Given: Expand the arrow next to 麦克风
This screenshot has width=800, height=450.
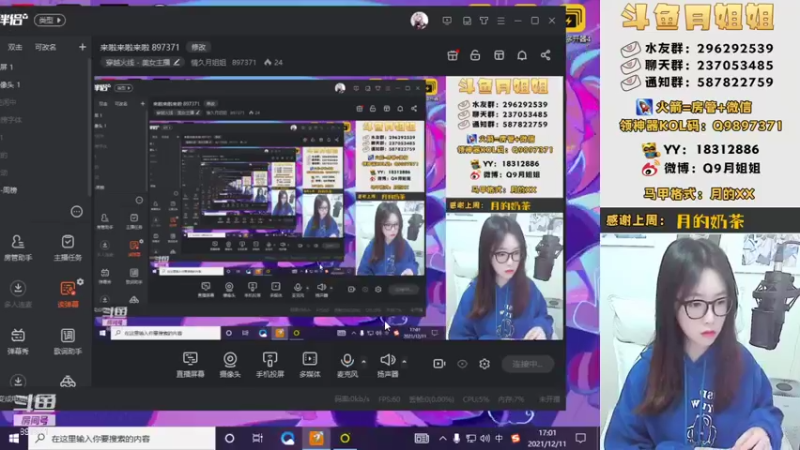Looking at the screenshot, I should click(x=364, y=362).
